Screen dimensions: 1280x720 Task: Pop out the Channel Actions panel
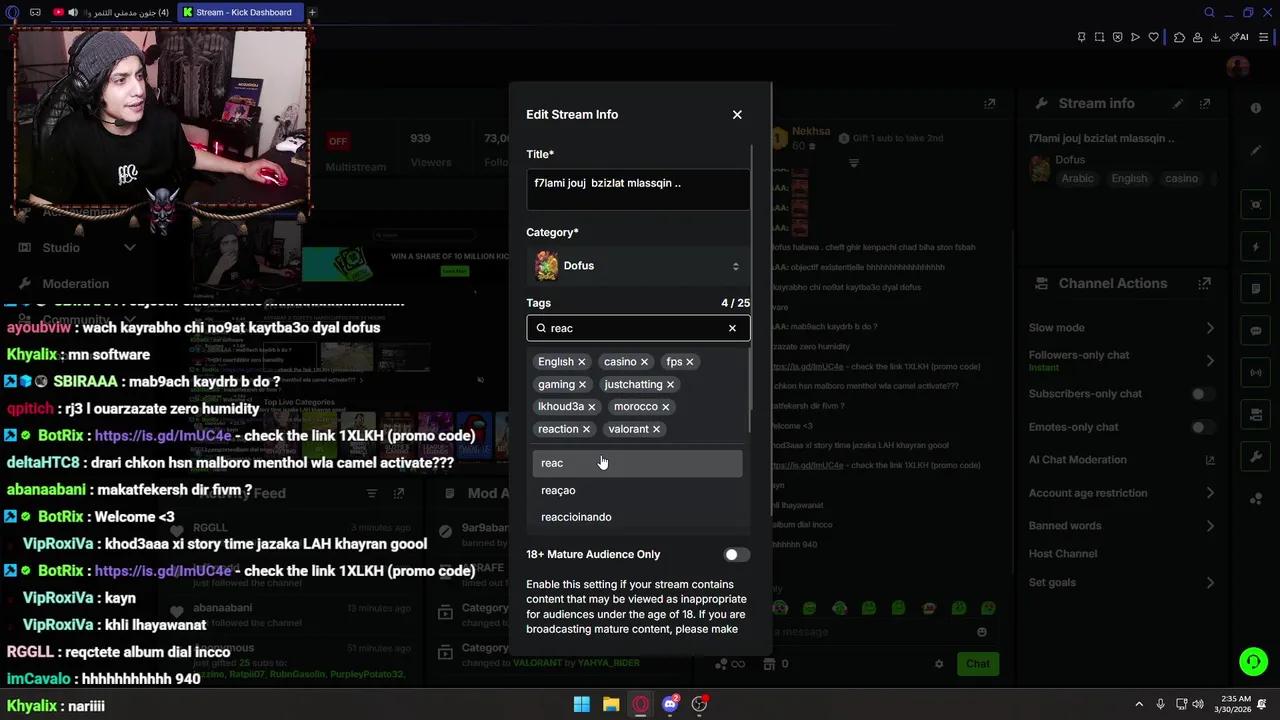pyautogui.click(x=1205, y=284)
